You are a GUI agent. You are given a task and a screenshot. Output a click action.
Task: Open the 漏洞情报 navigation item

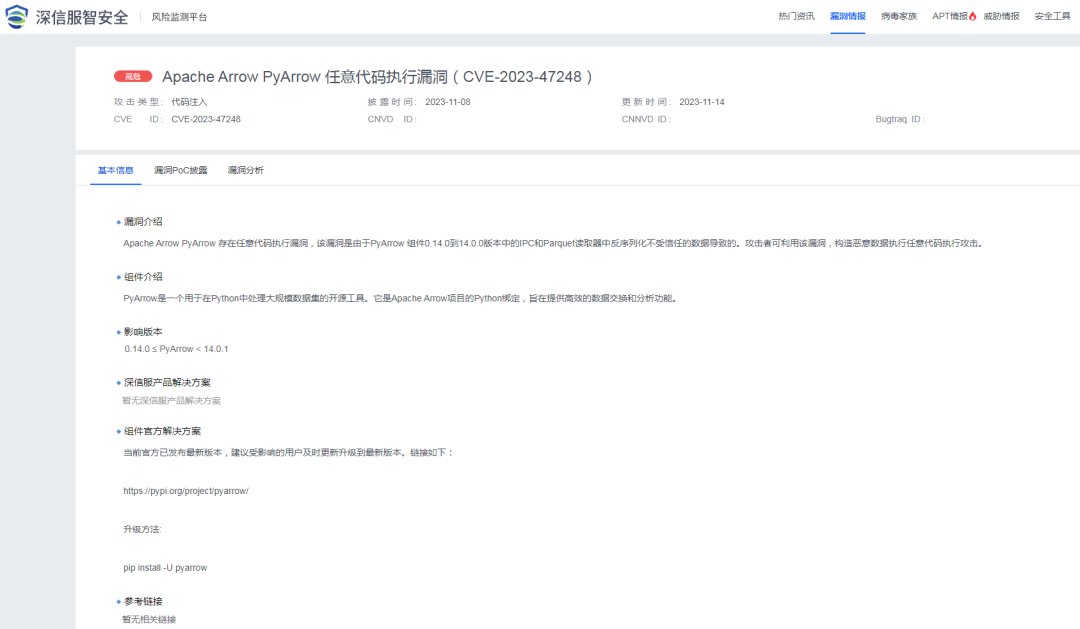click(x=847, y=16)
